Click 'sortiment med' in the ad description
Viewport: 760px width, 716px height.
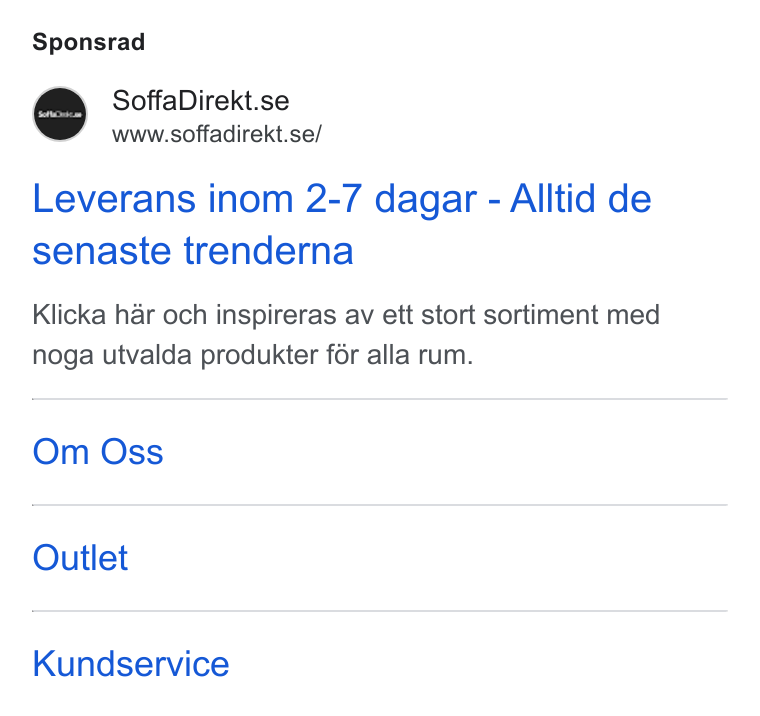click(571, 315)
